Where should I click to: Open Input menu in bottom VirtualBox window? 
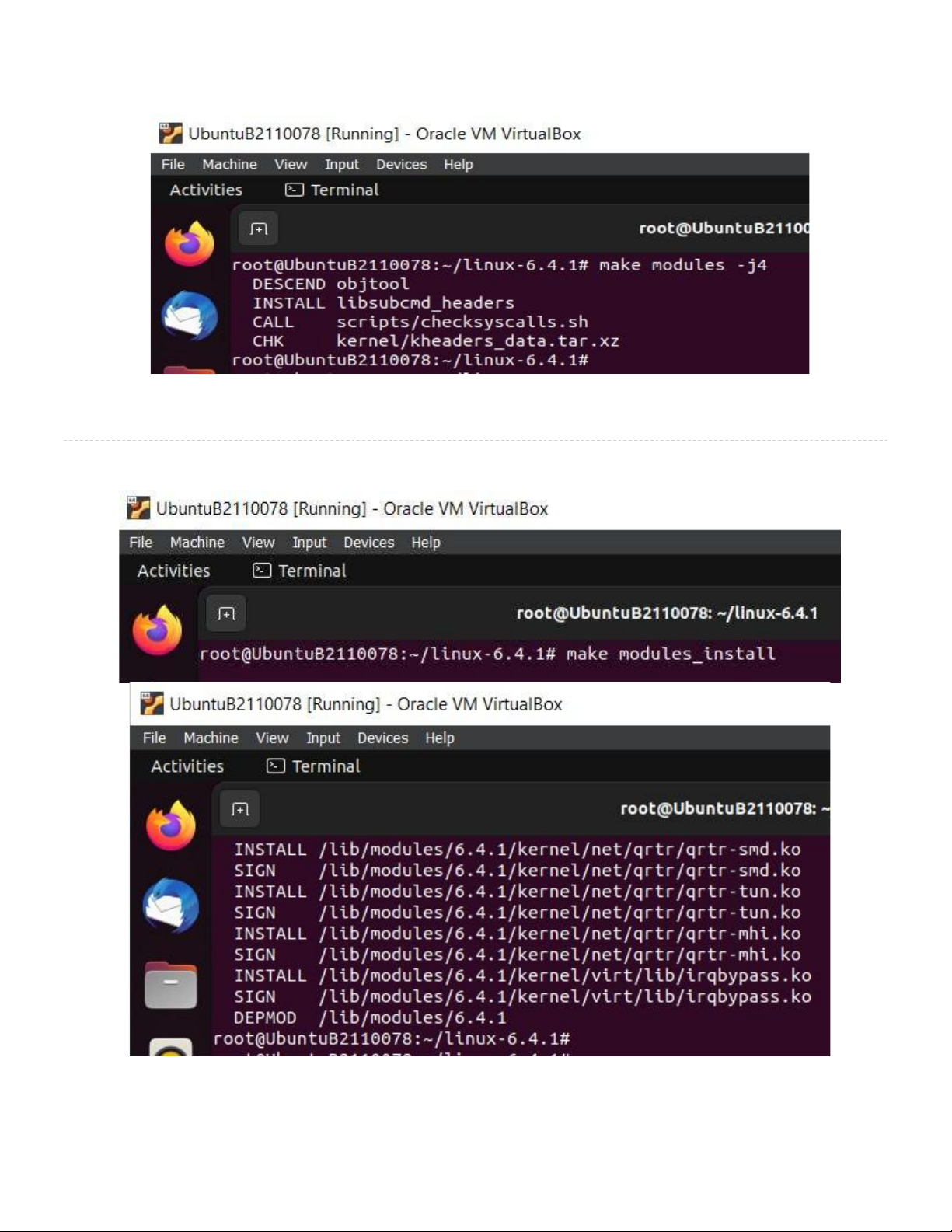[x=323, y=738]
